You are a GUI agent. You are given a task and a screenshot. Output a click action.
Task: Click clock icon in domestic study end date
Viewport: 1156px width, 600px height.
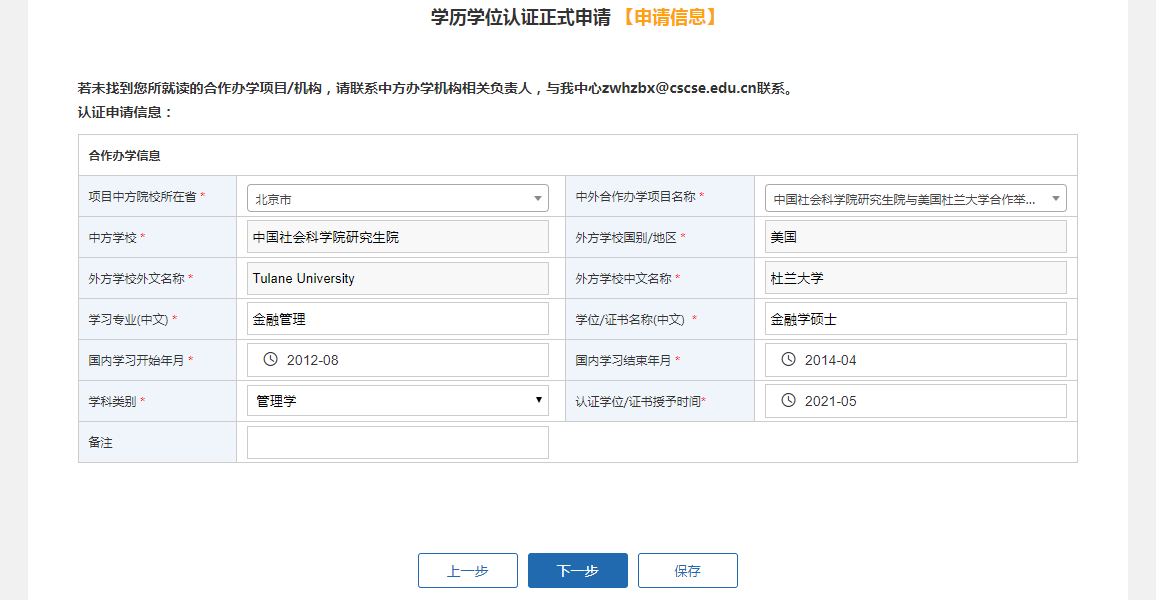point(788,360)
